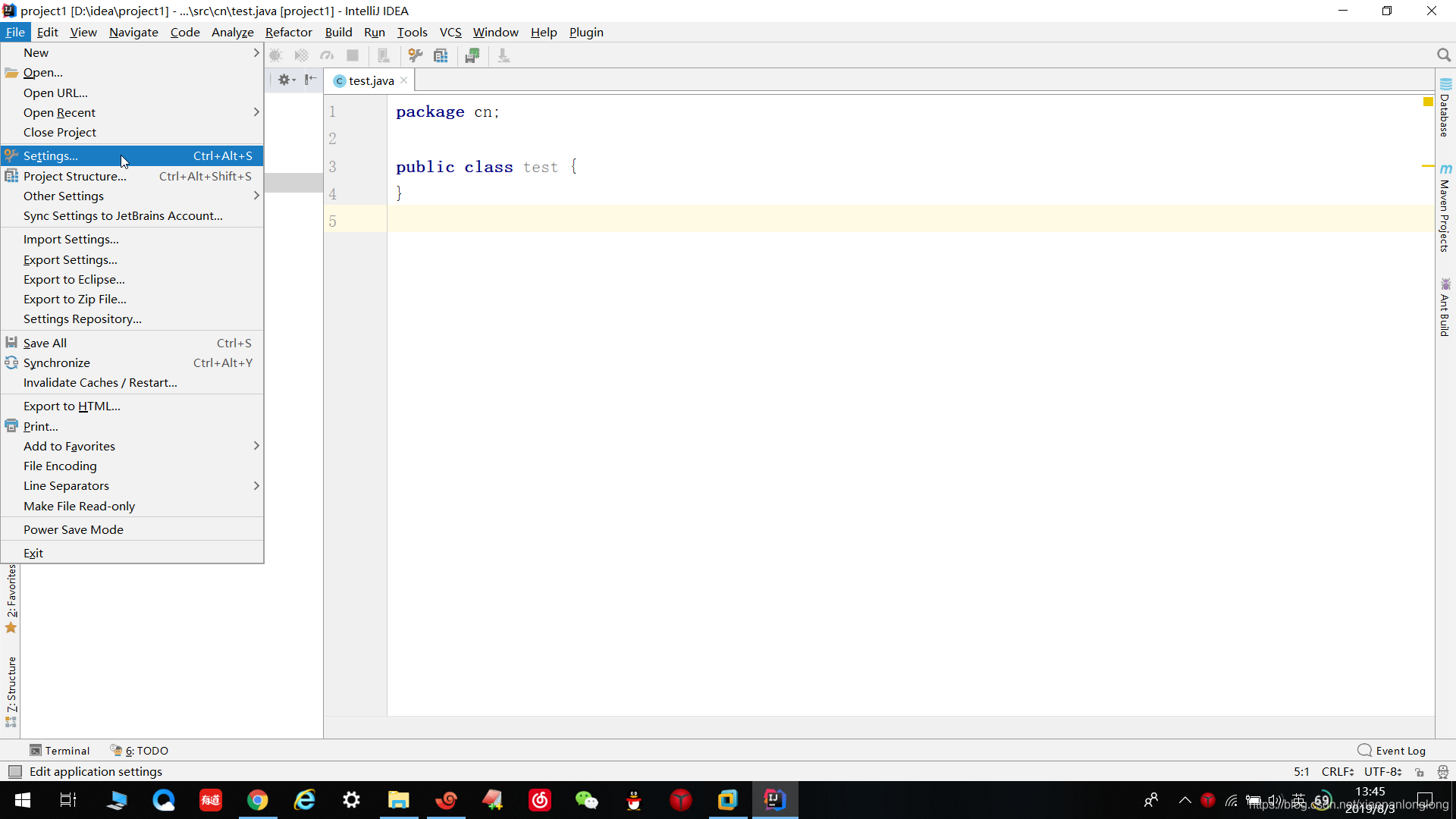
Task: Choose Close Project
Action: pos(132,132)
